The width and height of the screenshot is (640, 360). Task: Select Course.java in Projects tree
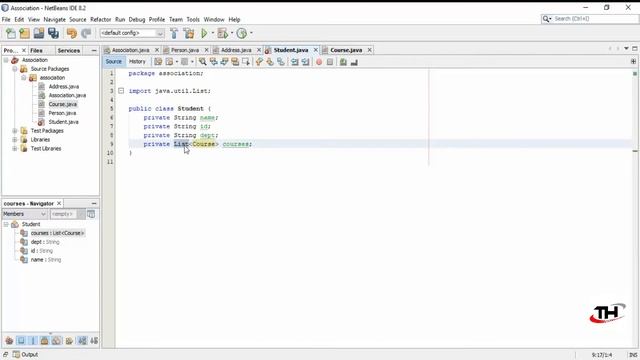tap(62, 104)
